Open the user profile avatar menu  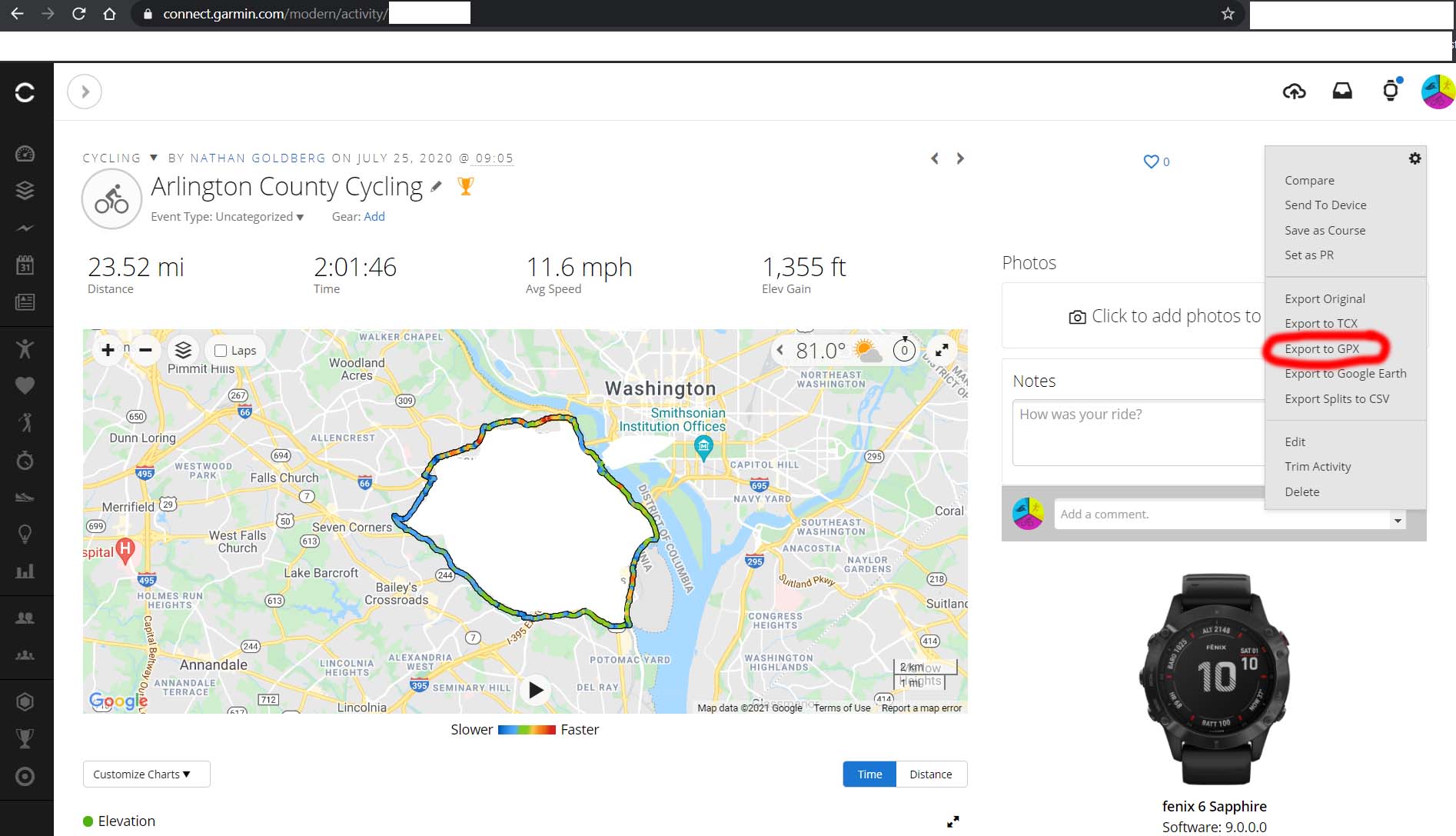pos(1437,92)
